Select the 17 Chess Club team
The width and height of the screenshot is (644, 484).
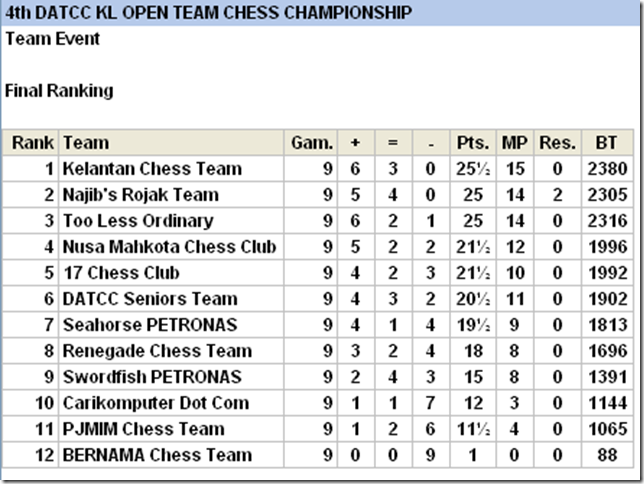click(x=121, y=273)
